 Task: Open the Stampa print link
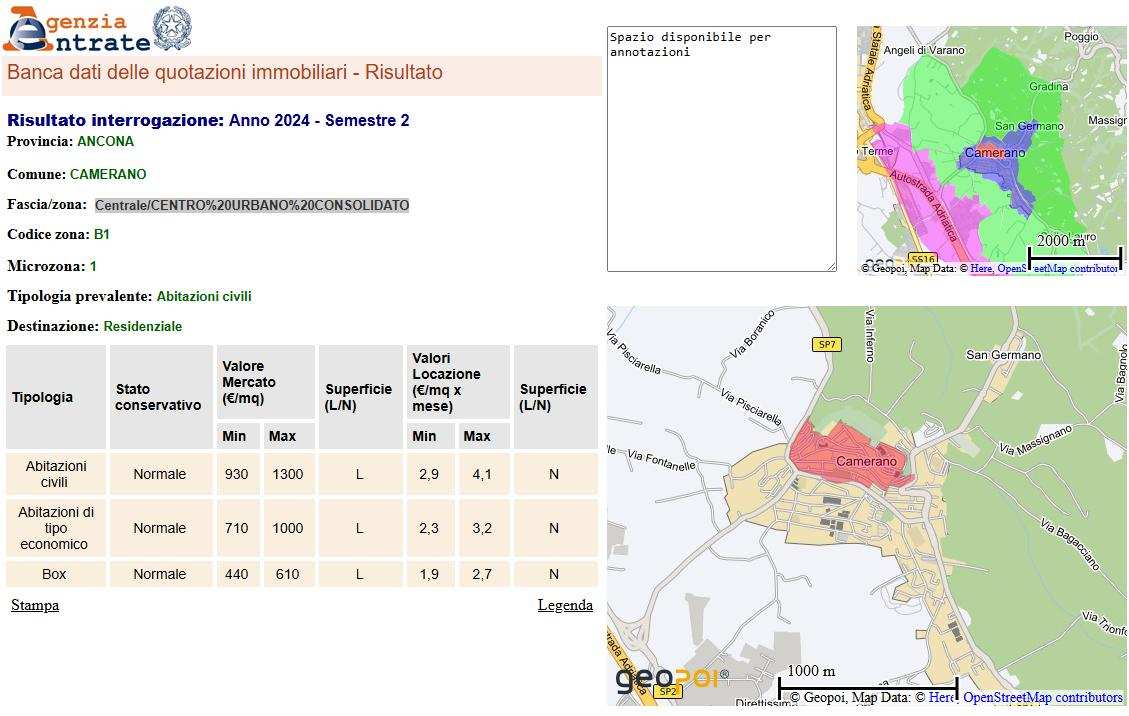[x=35, y=605]
